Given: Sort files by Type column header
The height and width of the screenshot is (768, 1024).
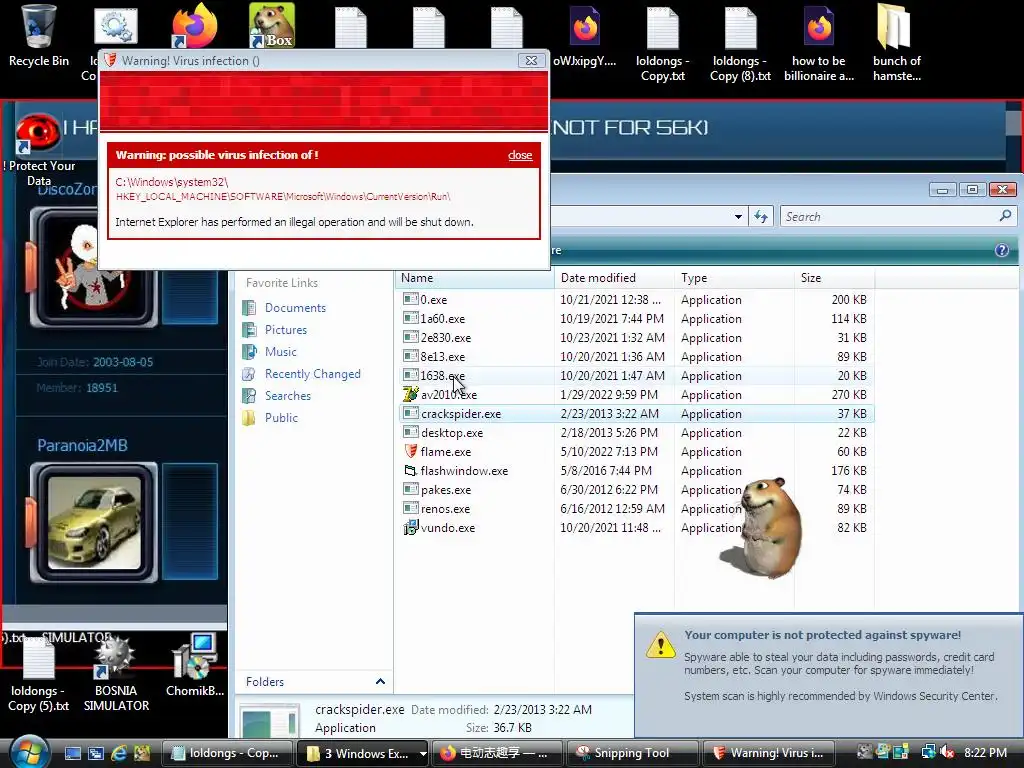Looking at the screenshot, I should (x=734, y=278).
